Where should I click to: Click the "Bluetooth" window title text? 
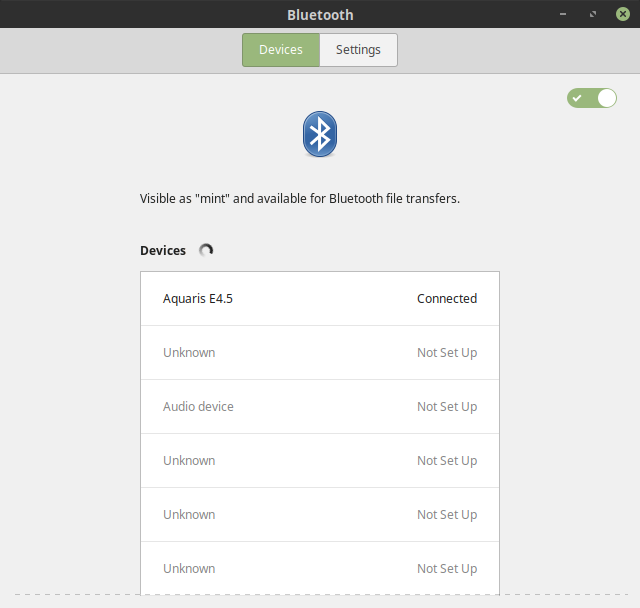point(320,15)
